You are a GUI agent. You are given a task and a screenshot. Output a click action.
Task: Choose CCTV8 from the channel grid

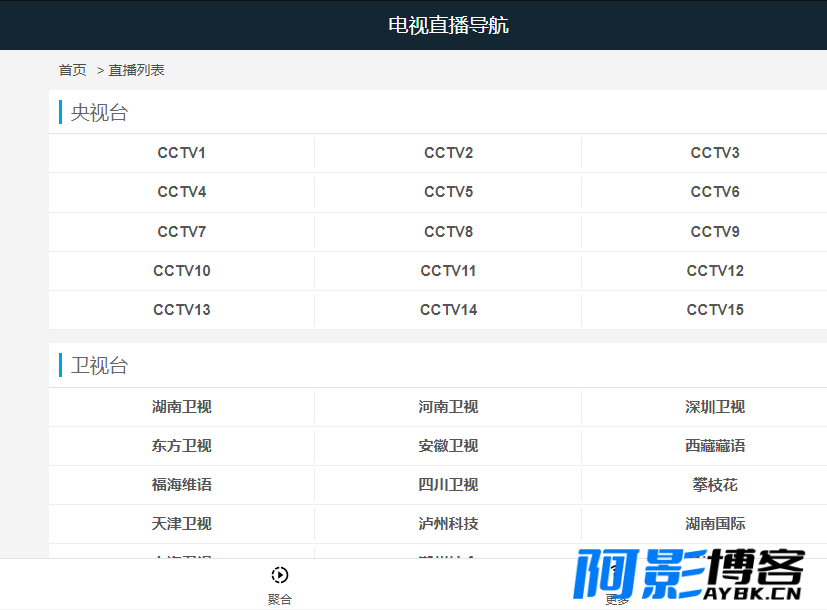coord(448,231)
